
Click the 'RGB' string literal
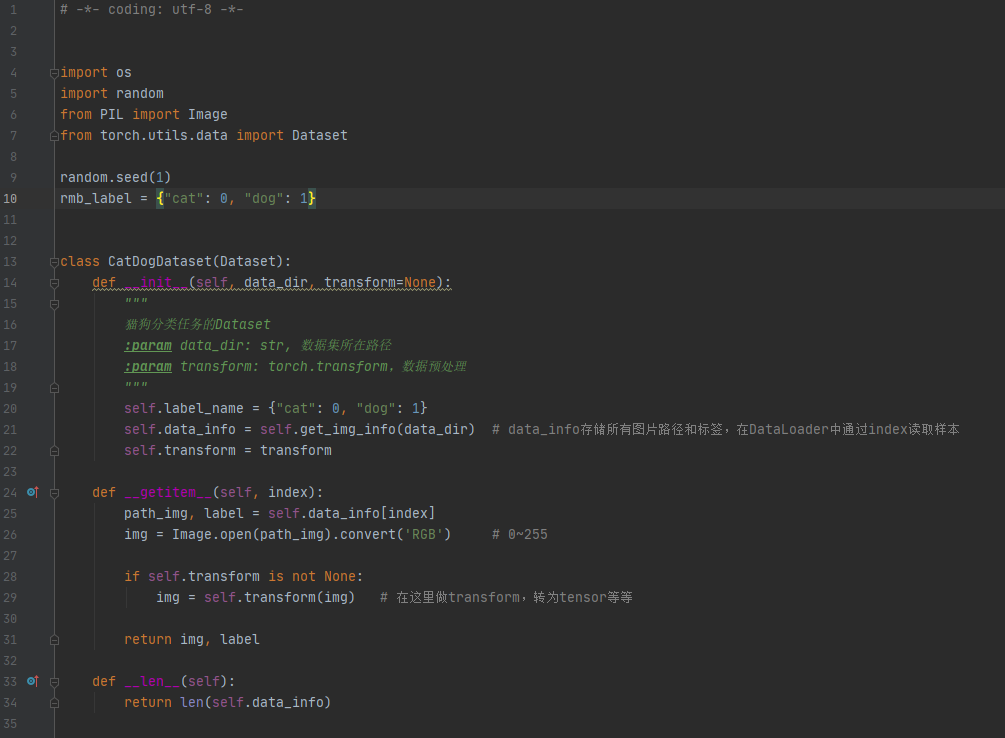pyautogui.click(x=424, y=535)
